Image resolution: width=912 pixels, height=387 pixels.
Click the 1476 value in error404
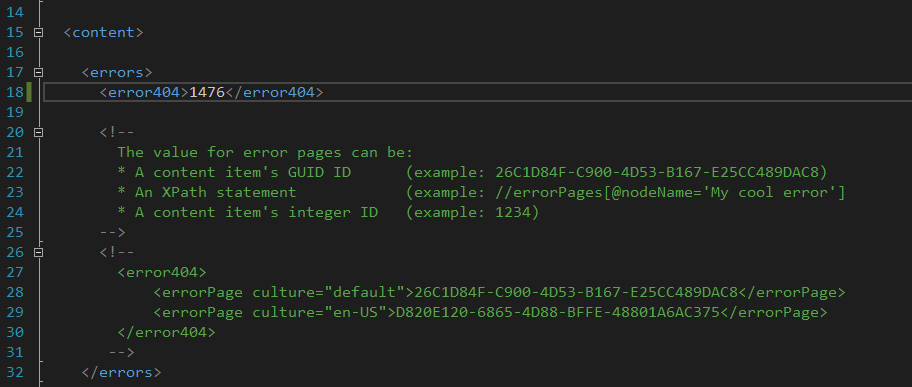pos(207,93)
